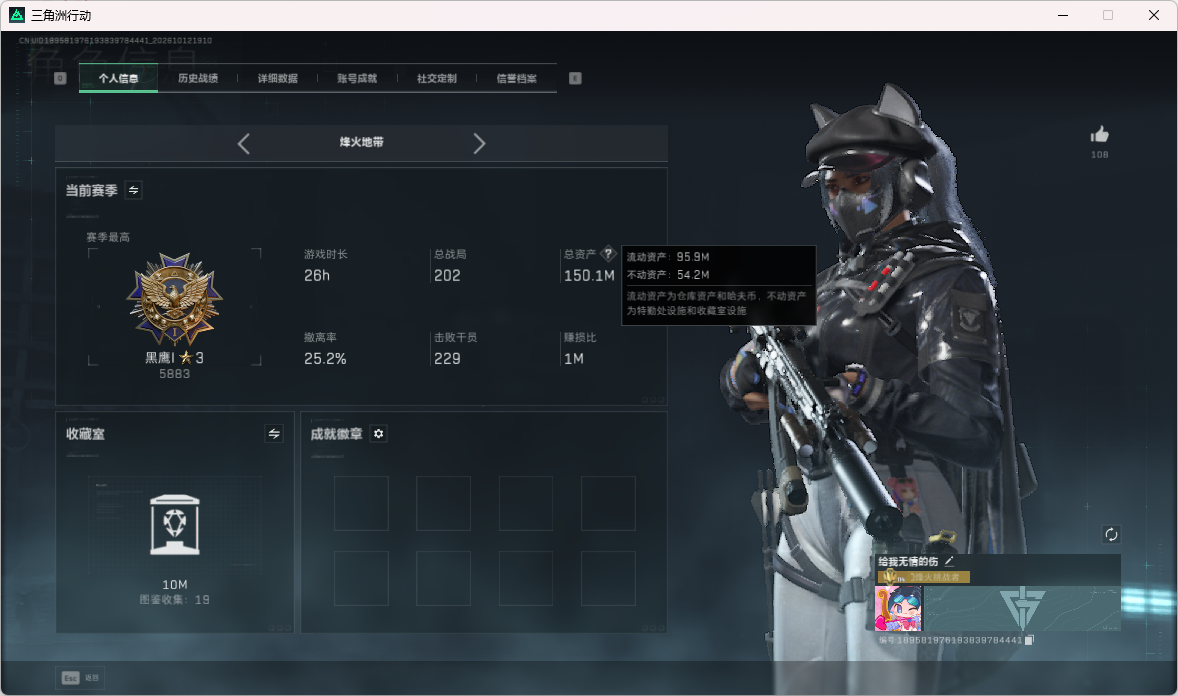The width and height of the screenshot is (1178, 696).
Task: Click the 撤离率 value 25.2%
Action: [x=325, y=359]
